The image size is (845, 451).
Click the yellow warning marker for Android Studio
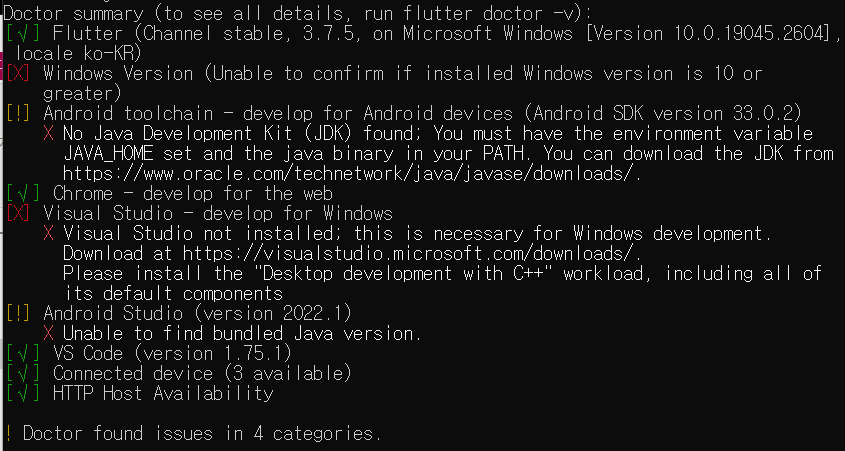[x=18, y=313]
